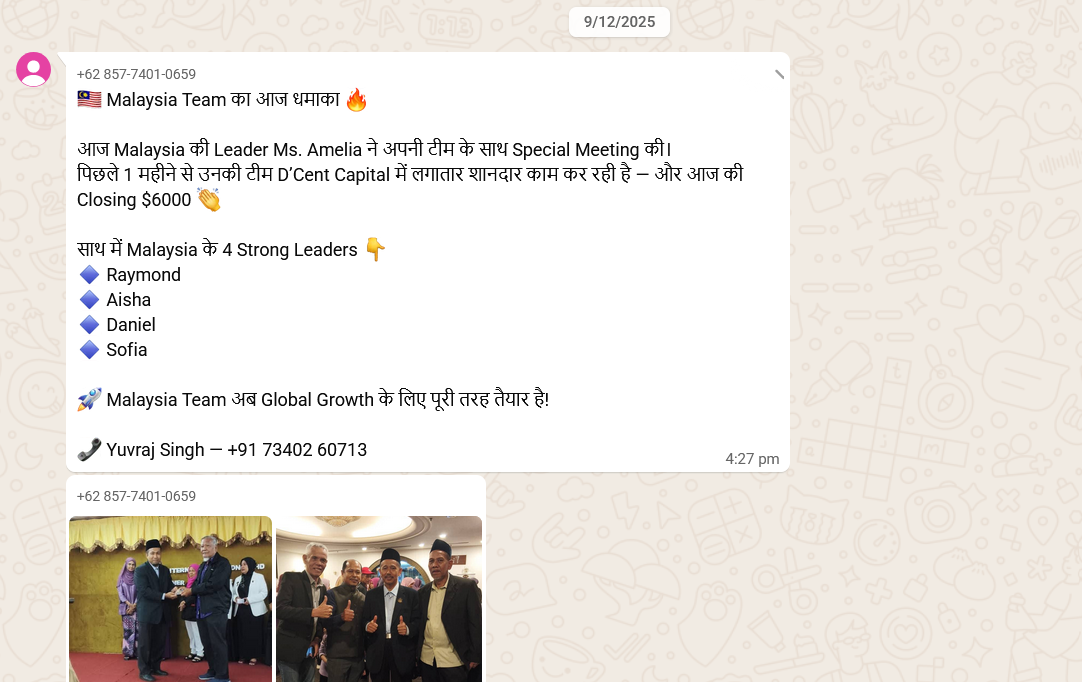Click the blue diamond beside Aisha
The height and width of the screenshot is (682, 1082).
click(90, 300)
